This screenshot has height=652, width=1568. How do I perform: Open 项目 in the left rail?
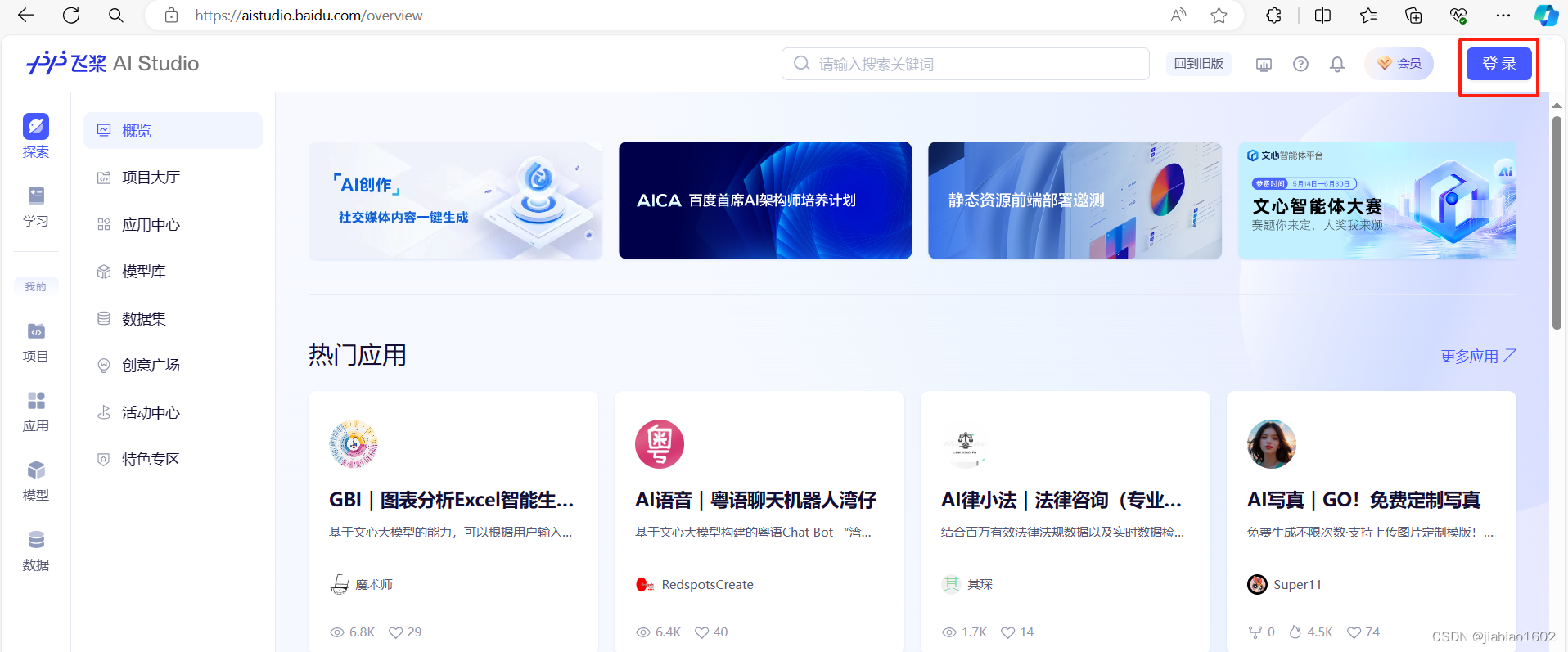click(x=36, y=343)
